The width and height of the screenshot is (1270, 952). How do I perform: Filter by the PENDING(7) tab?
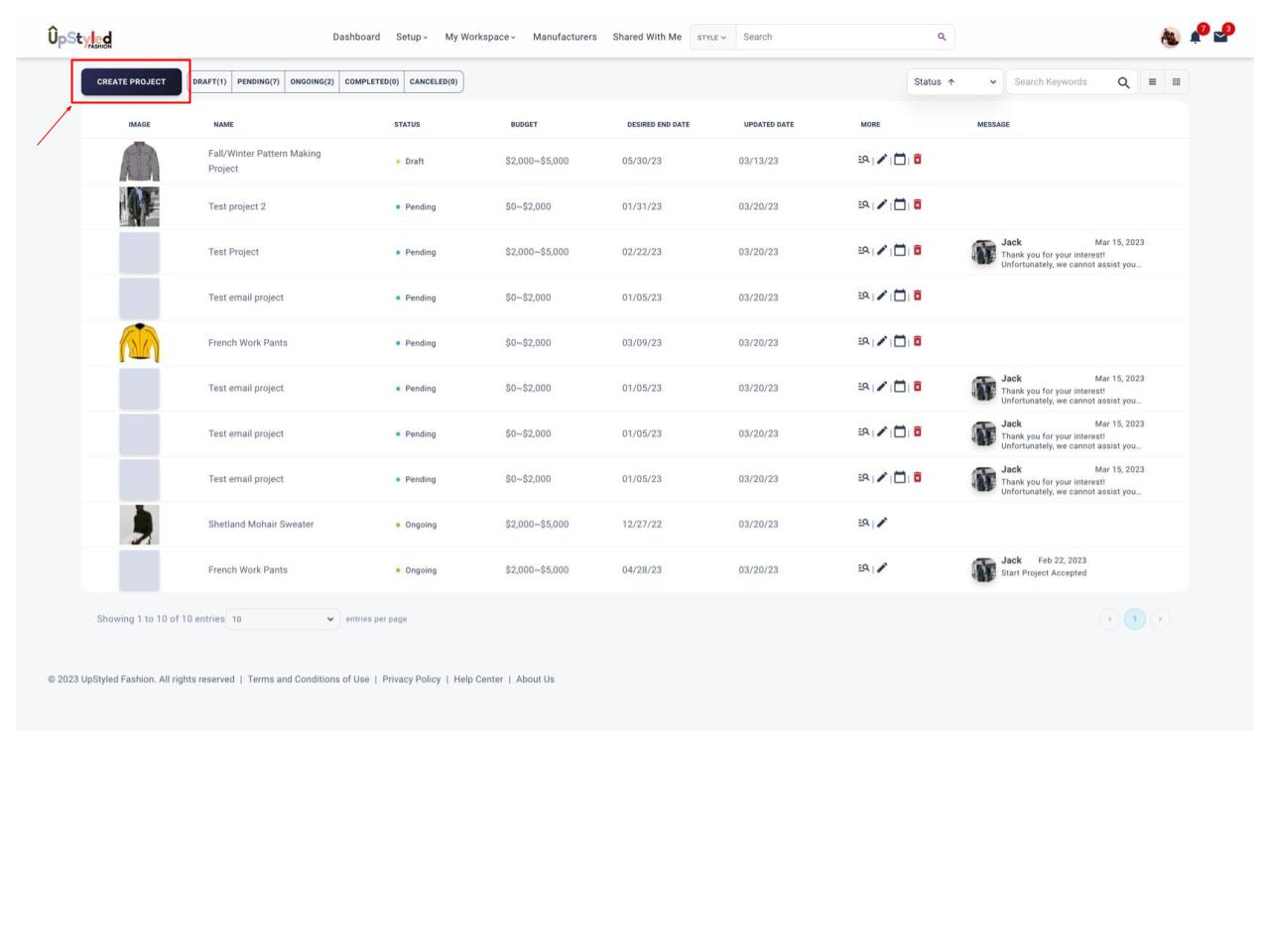point(258,82)
